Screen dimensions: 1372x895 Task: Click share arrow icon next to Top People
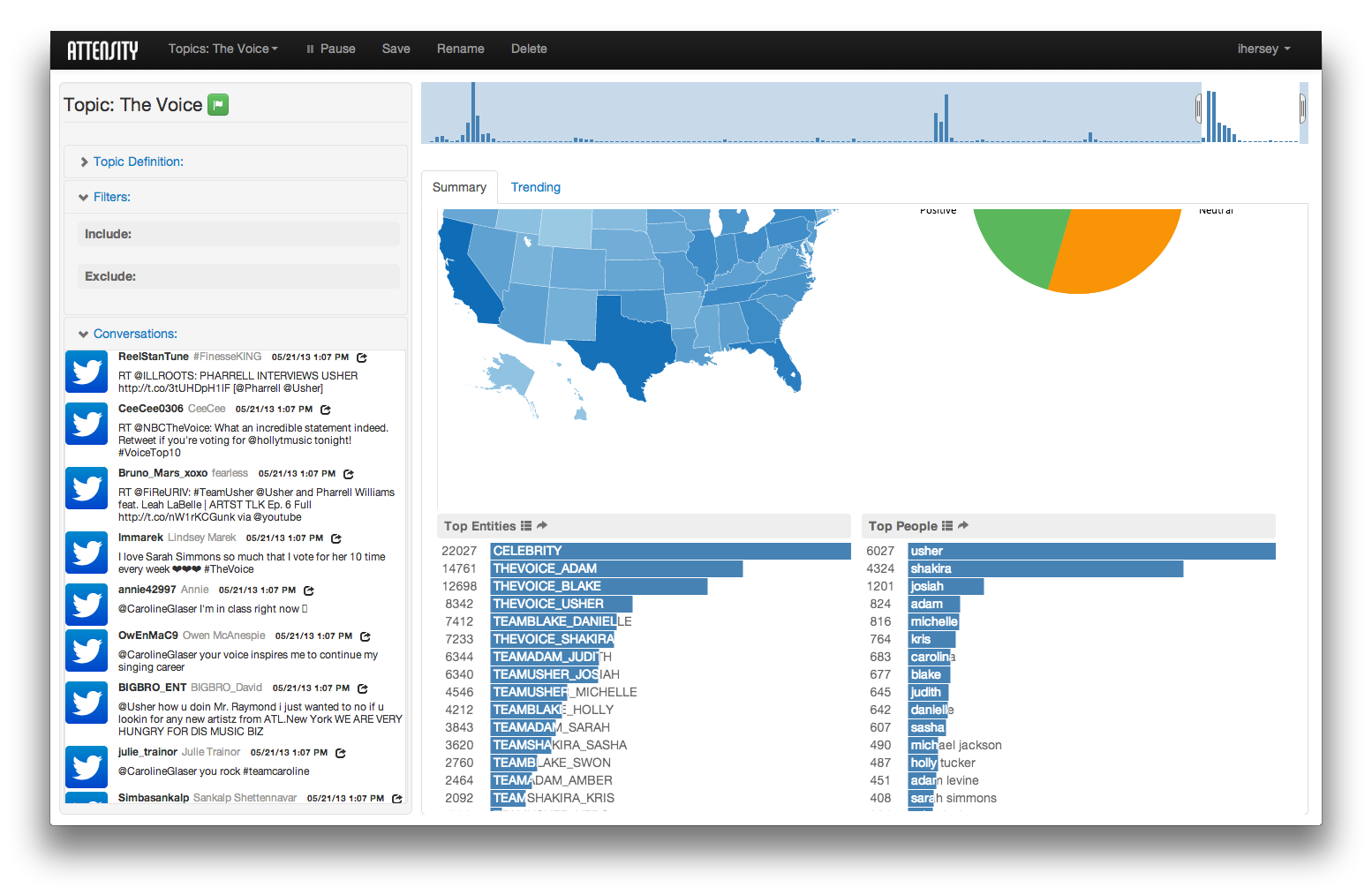point(963,525)
